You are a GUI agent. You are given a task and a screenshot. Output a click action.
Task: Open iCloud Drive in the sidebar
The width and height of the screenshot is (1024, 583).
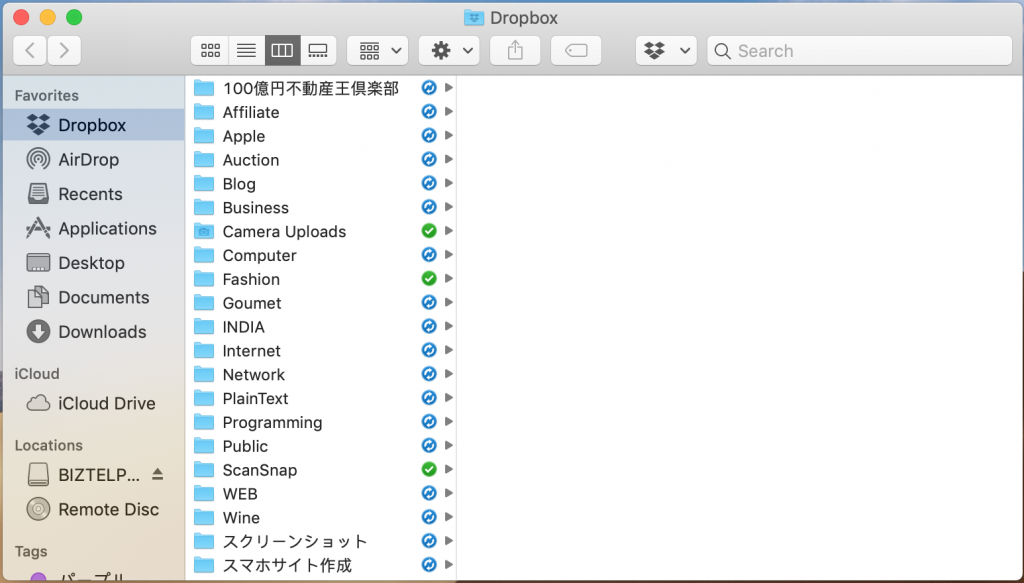tap(93, 403)
